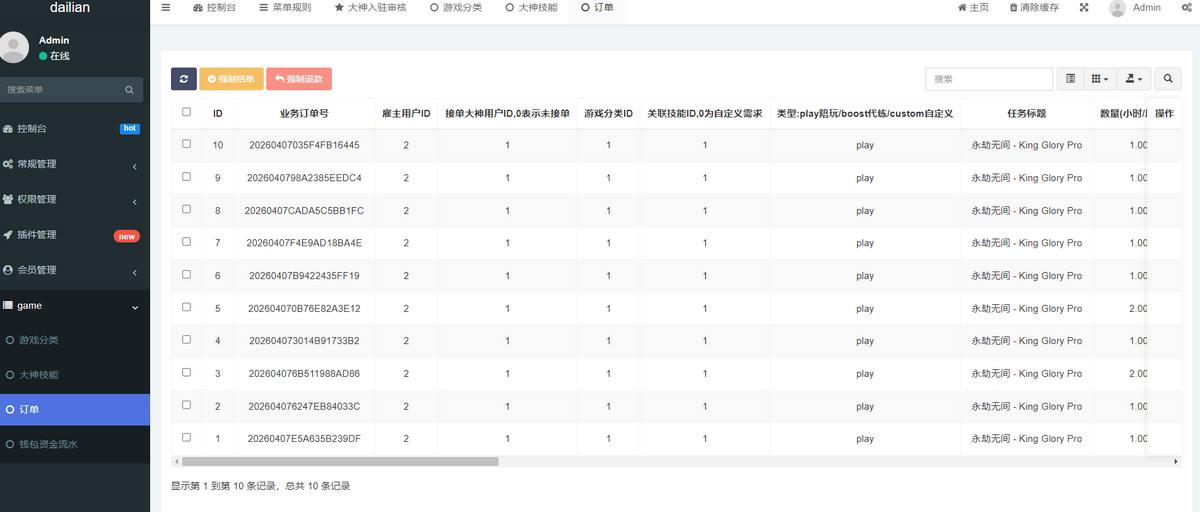Click the horizontal scrollbar thumb under the table
The width and height of the screenshot is (1200, 512).
[339, 462]
